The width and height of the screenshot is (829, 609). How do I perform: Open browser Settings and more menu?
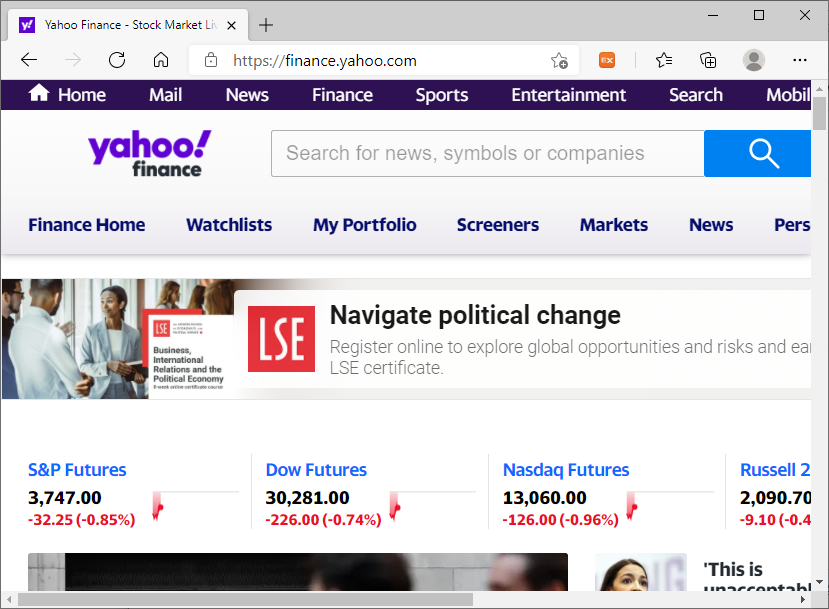click(x=800, y=60)
